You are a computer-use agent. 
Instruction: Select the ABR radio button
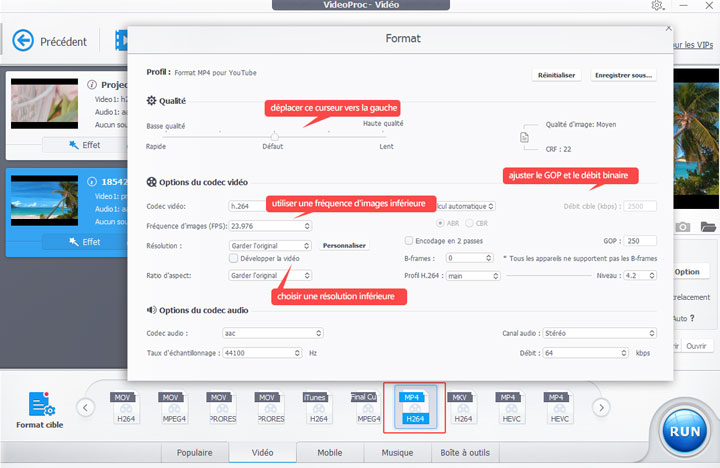pos(440,223)
